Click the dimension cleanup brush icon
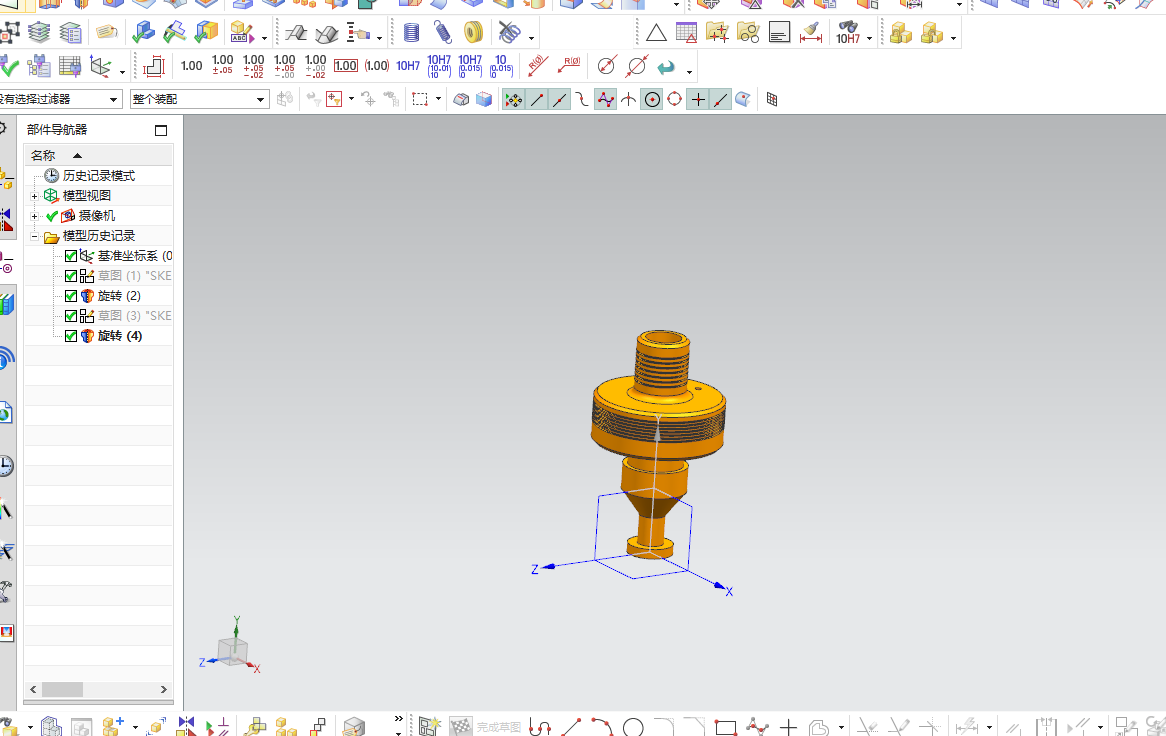1166x736 pixels. coord(811,33)
